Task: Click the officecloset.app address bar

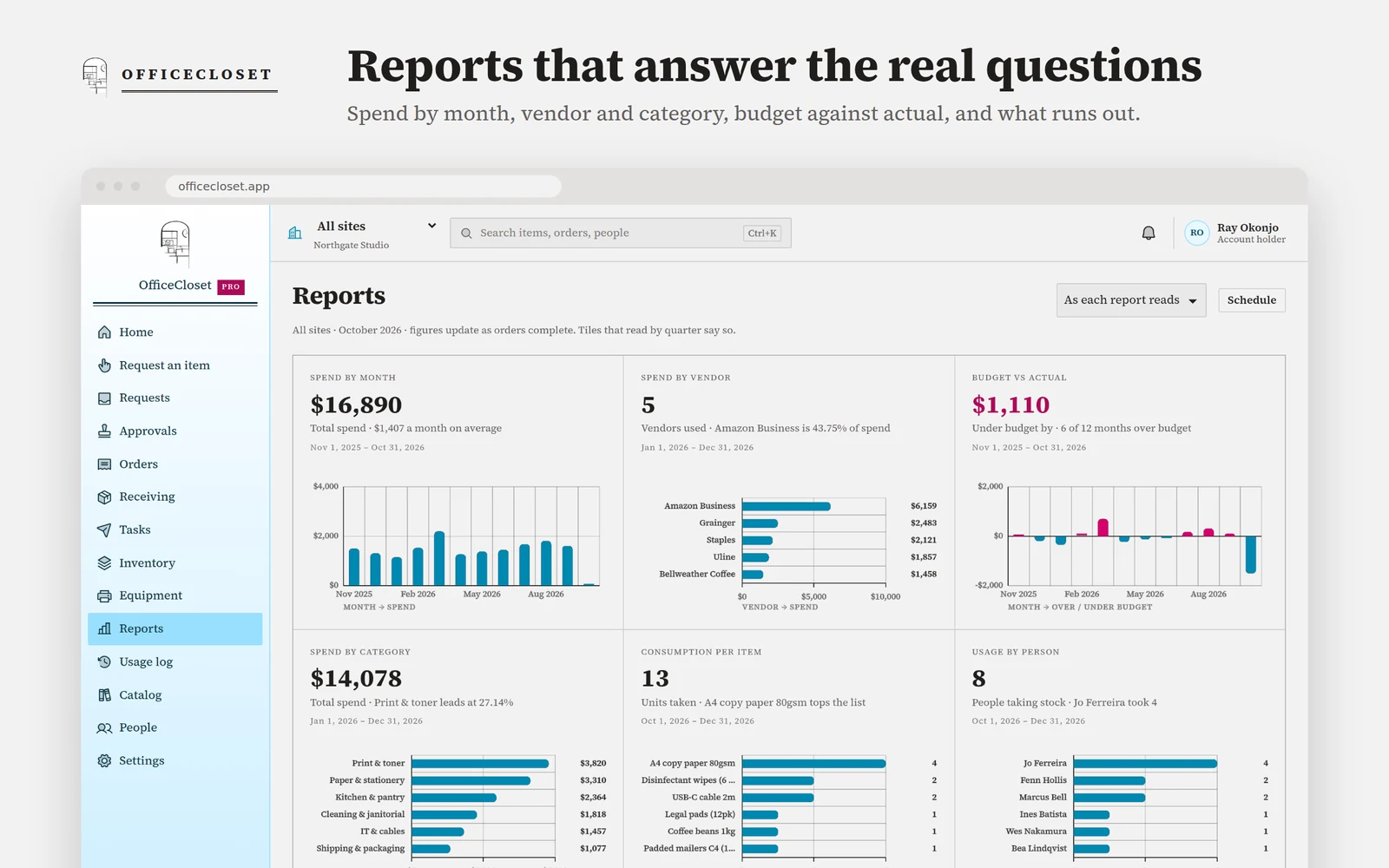Action: (x=363, y=186)
